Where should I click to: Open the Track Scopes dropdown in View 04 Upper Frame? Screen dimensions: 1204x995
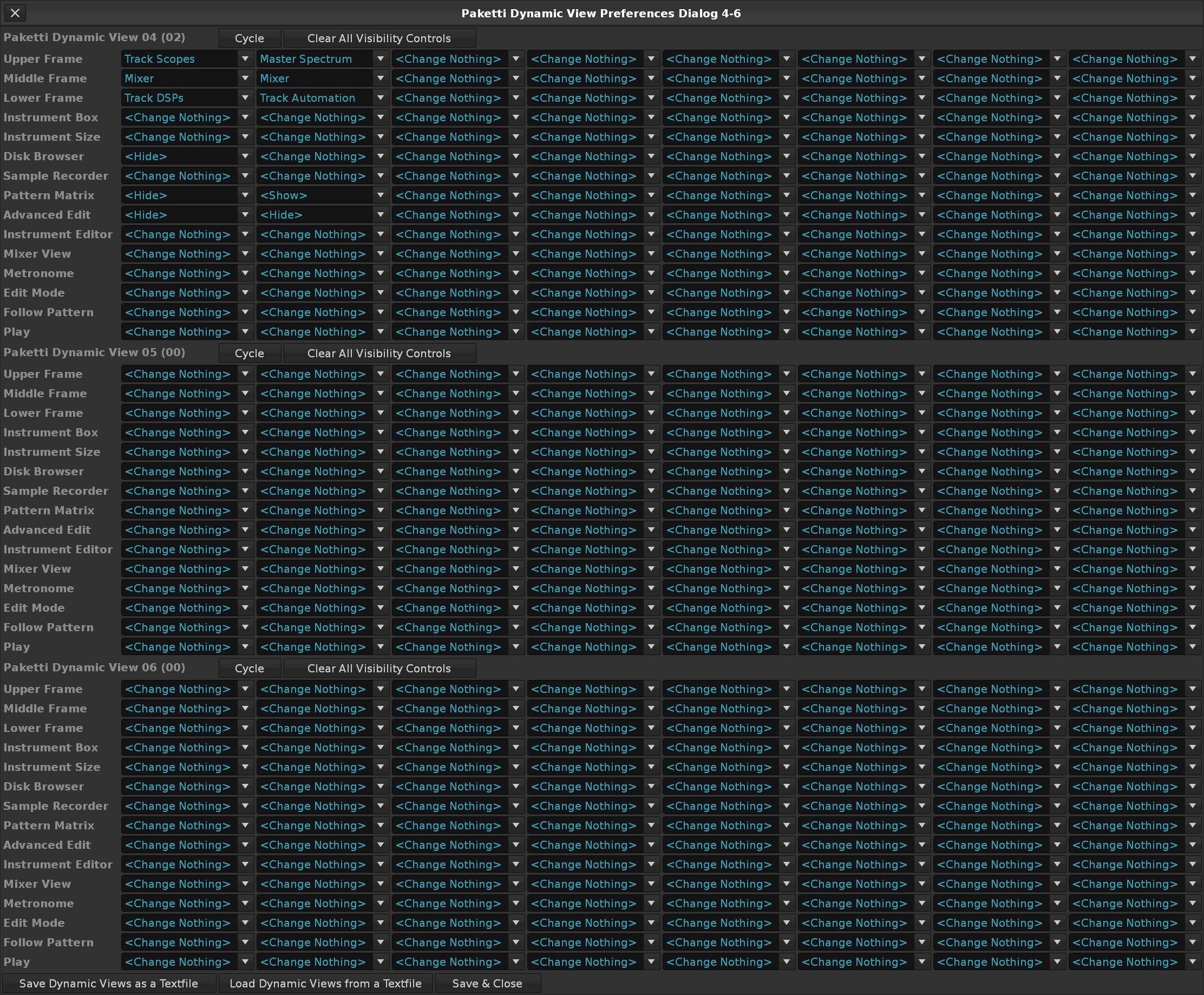187,59
